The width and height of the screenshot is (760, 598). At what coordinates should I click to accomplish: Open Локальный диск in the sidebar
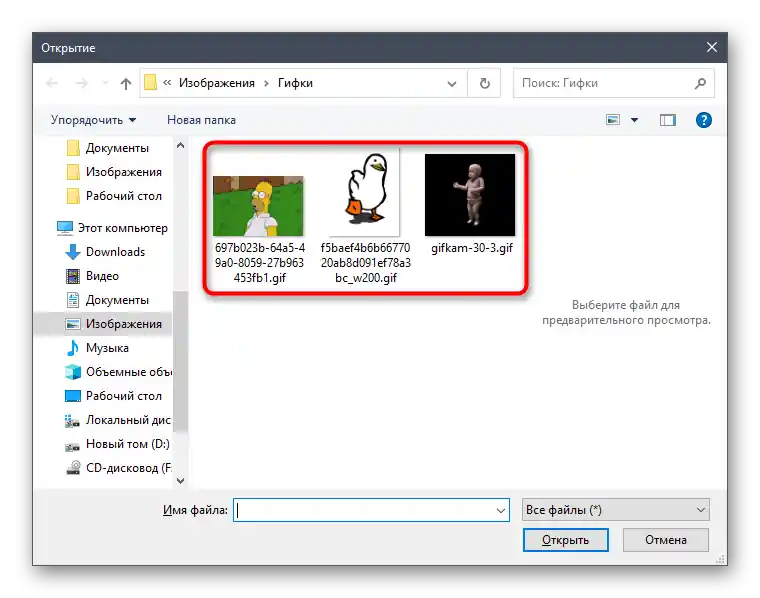pyautogui.click(x=118, y=420)
